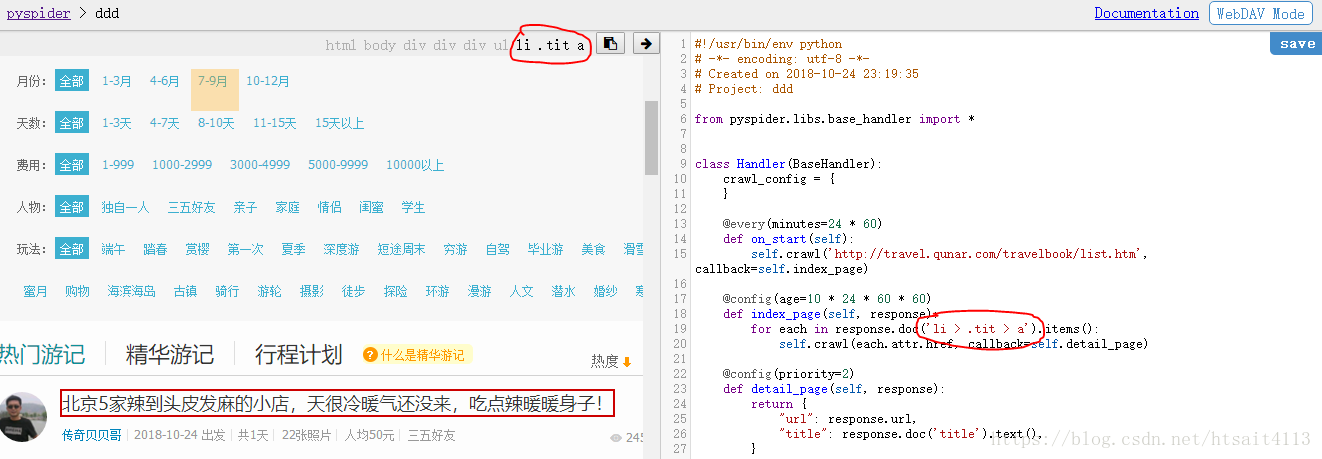Open author profile 传奇贝贝哥
Image resolution: width=1322 pixels, height=459 pixels.
(92, 435)
